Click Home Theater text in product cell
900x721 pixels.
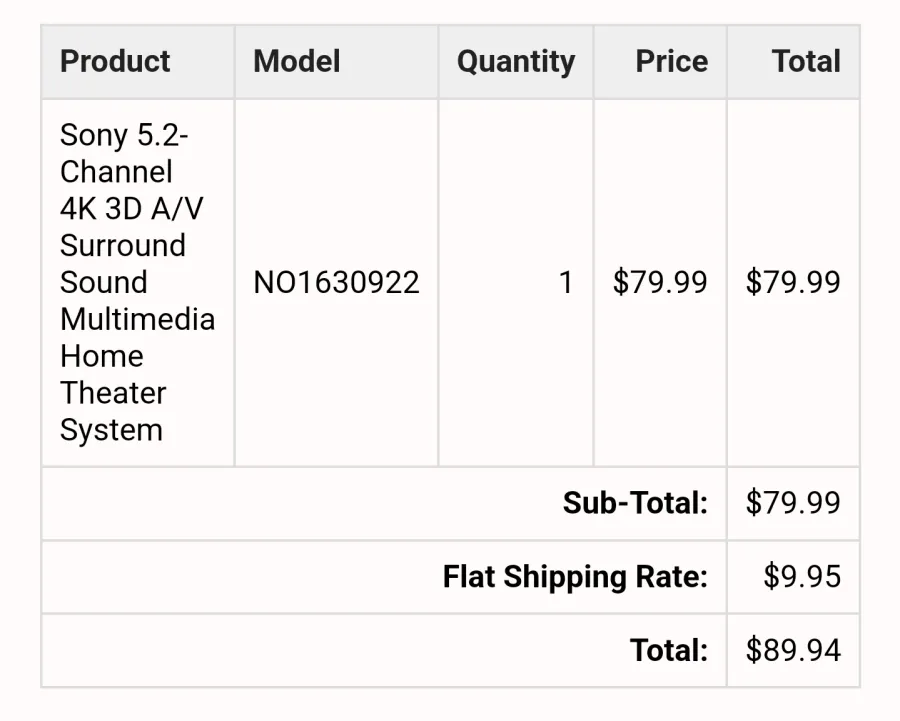coord(113,374)
